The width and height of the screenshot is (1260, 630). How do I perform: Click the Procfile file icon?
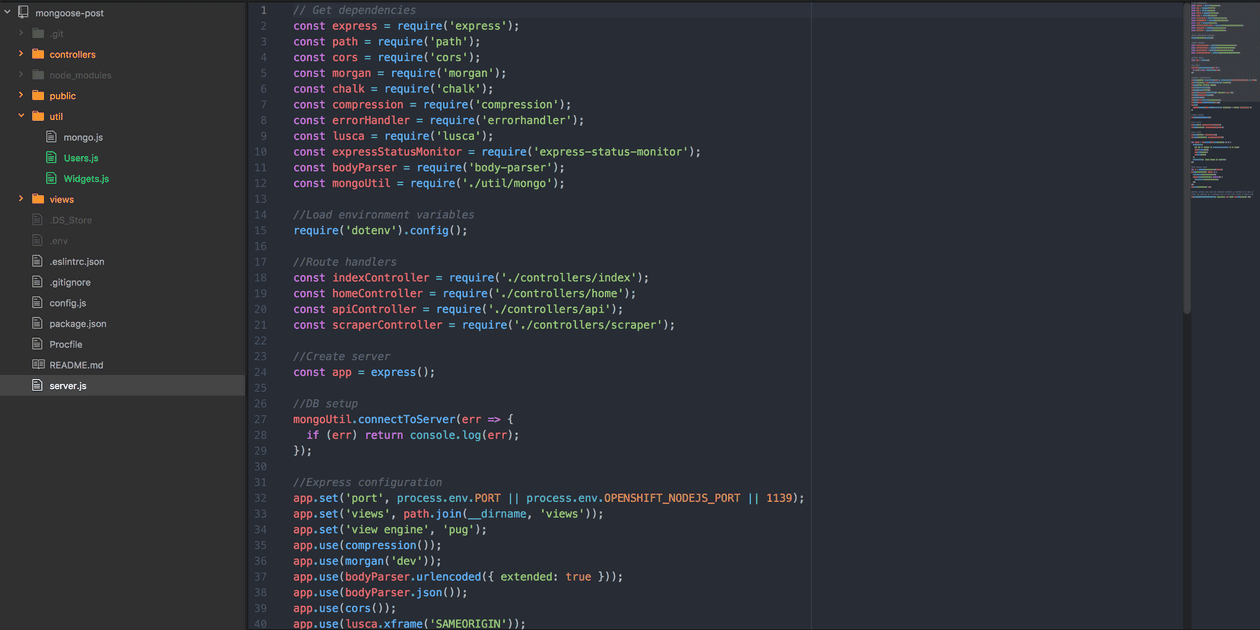tap(37, 343)
